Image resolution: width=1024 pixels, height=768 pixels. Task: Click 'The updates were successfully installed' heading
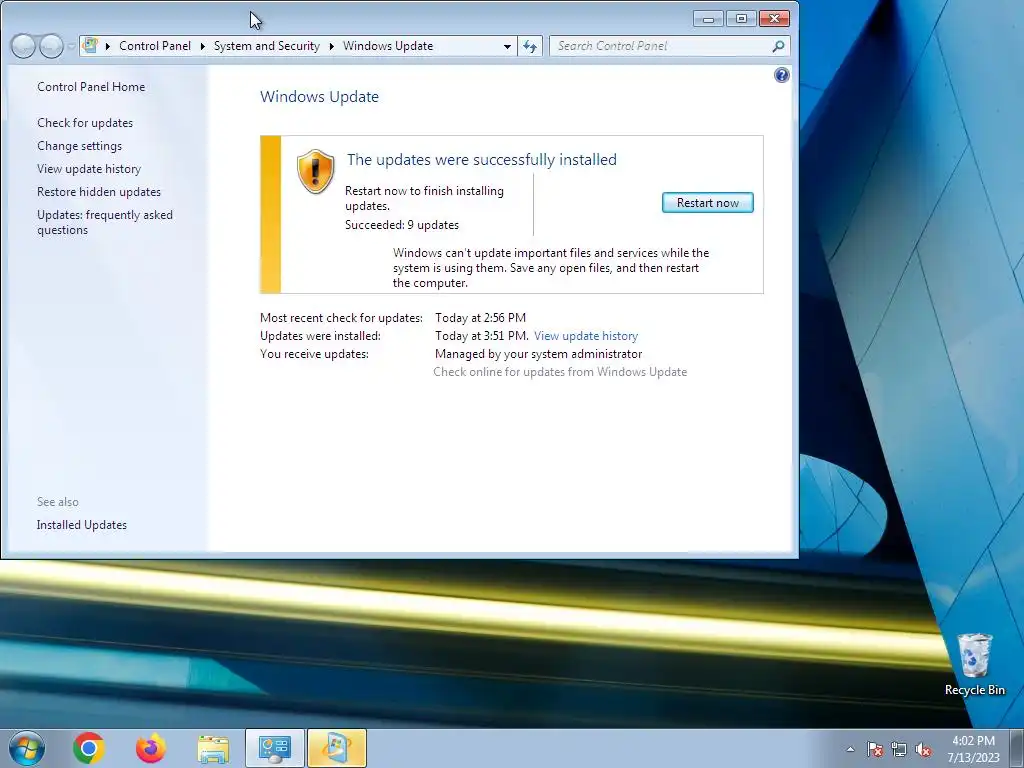pos(481,159)
